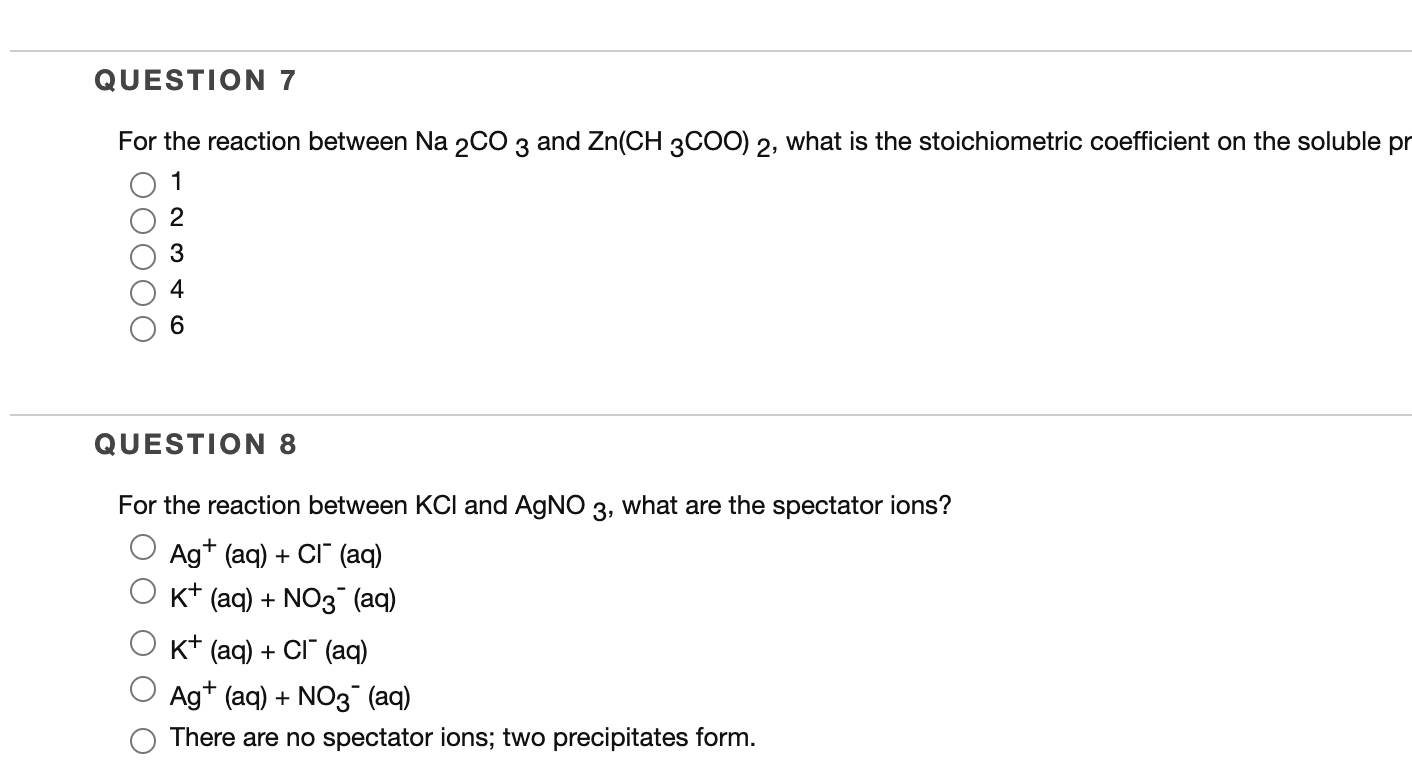Screen dimensions: 1412x770
Task: Select answer option 4 for Question 7
Action: [143, 291]
